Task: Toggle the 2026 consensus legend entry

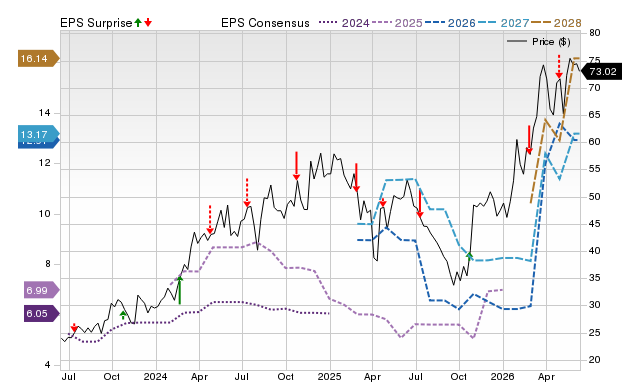Action: [450, 23]
